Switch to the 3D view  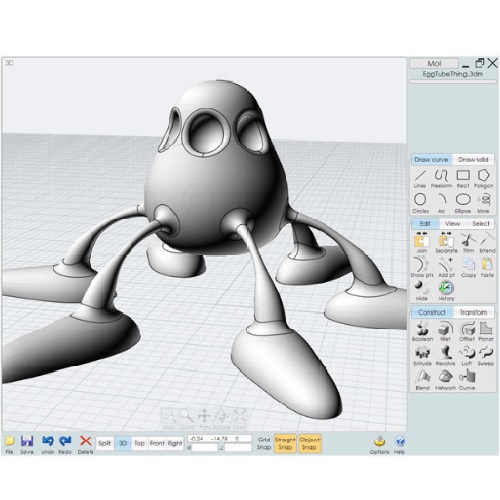point(123,443)
